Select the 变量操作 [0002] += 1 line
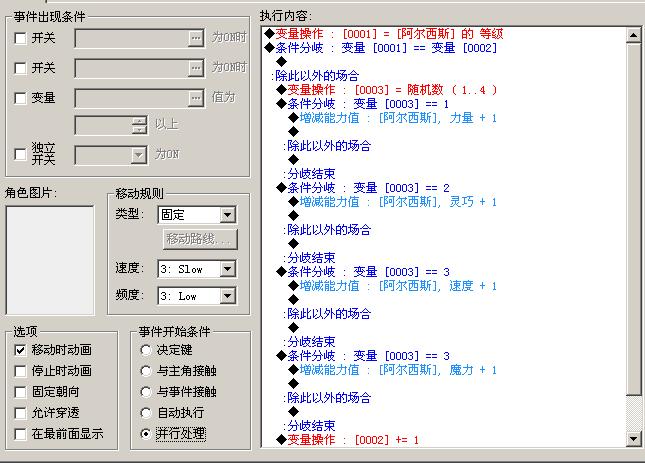Screen dimensions: 645x463 348,440
